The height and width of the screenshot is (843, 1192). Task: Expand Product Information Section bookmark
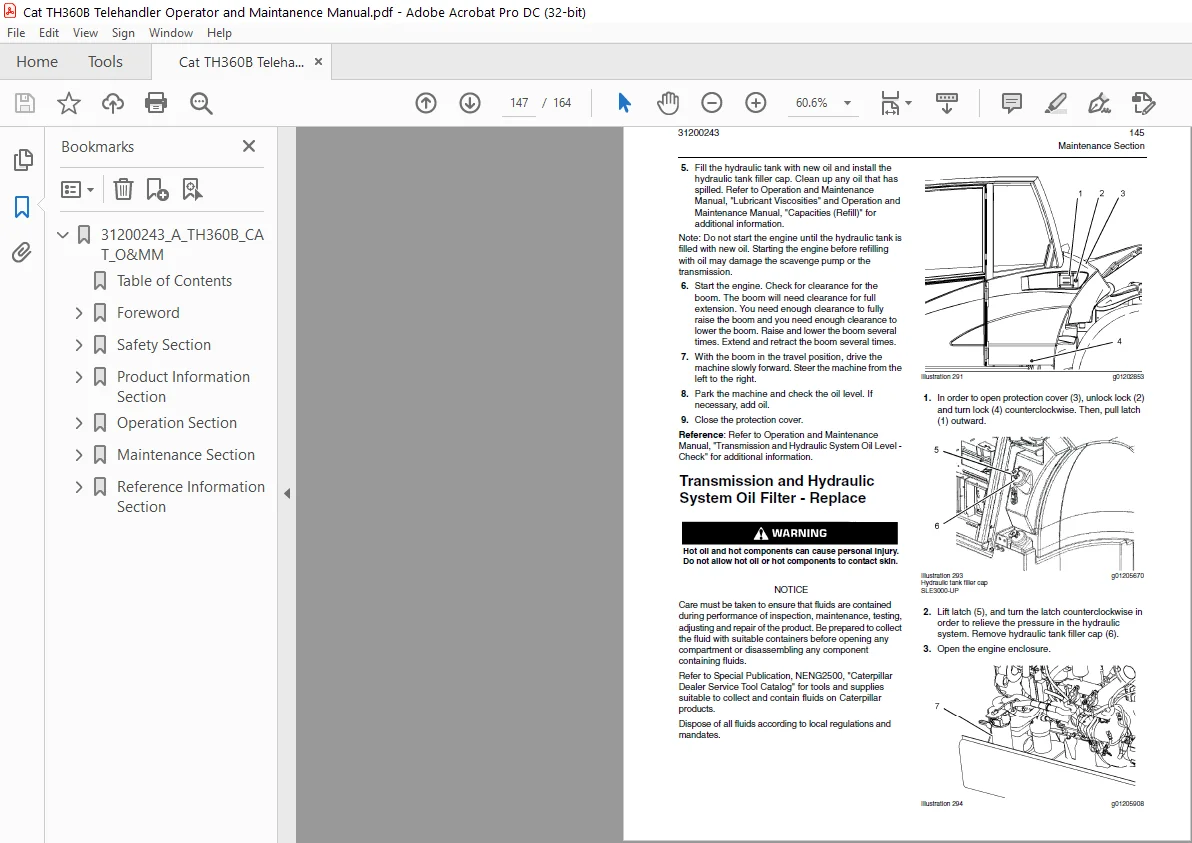(79, 376)
